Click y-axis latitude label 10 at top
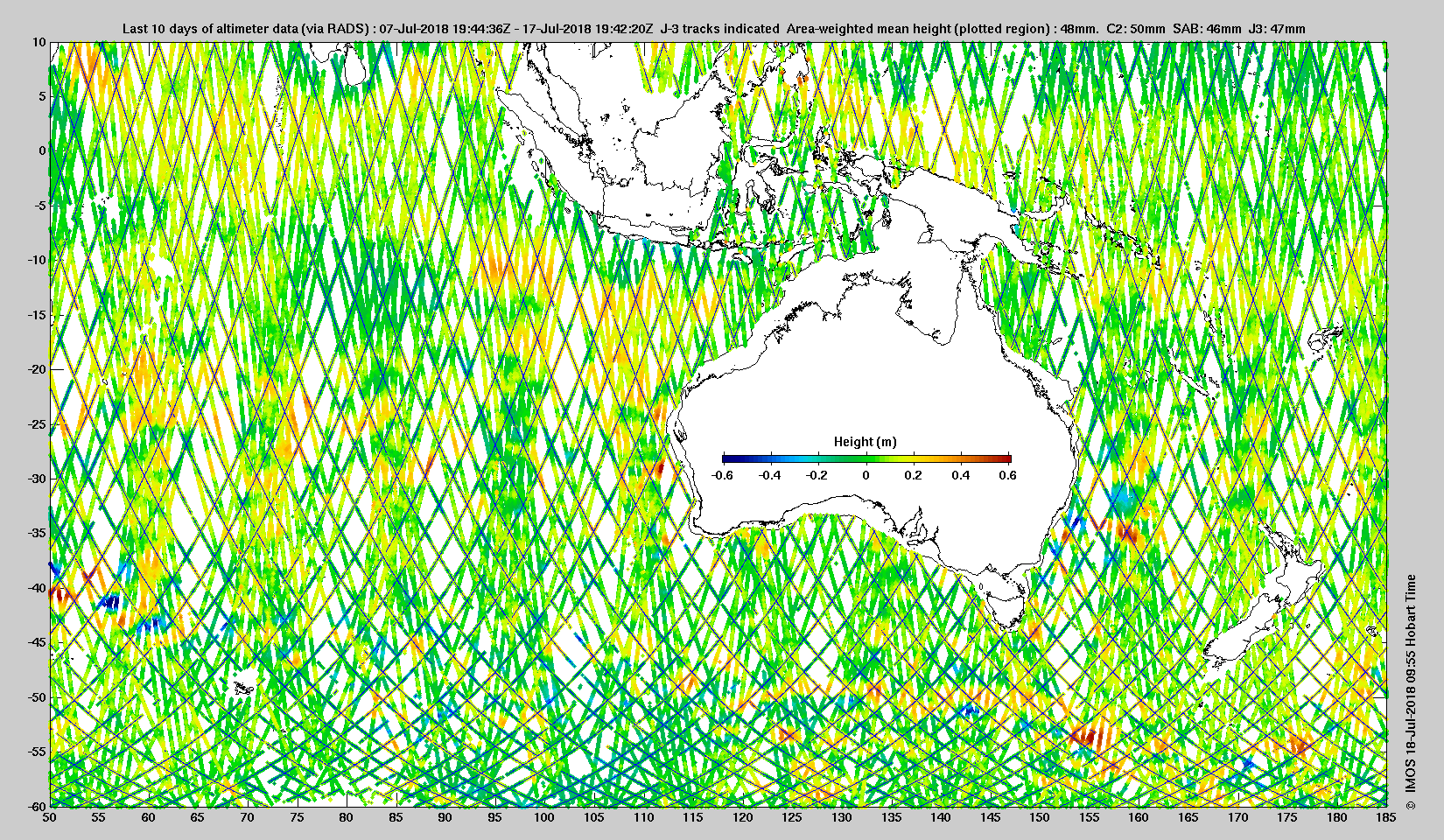The width and height of the screenshot is (1444, 840). (x=39, y=42)
